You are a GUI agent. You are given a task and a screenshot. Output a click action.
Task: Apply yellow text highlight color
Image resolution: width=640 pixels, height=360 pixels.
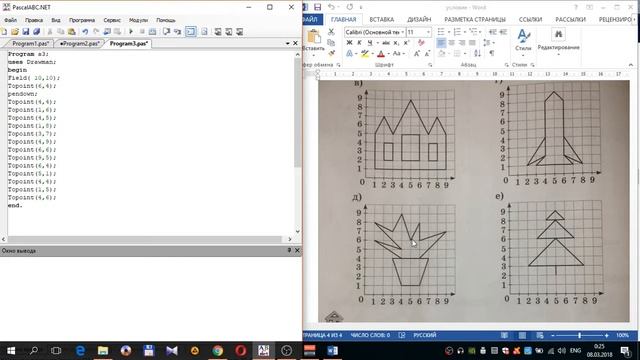(364, 53)
